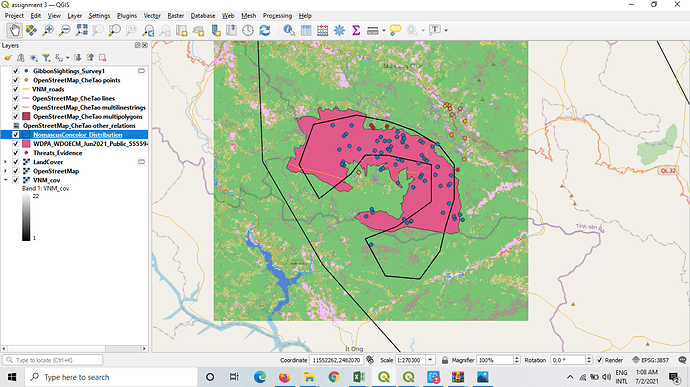Open the Processing menu
690x387 pixels.
tap(277, 16)
